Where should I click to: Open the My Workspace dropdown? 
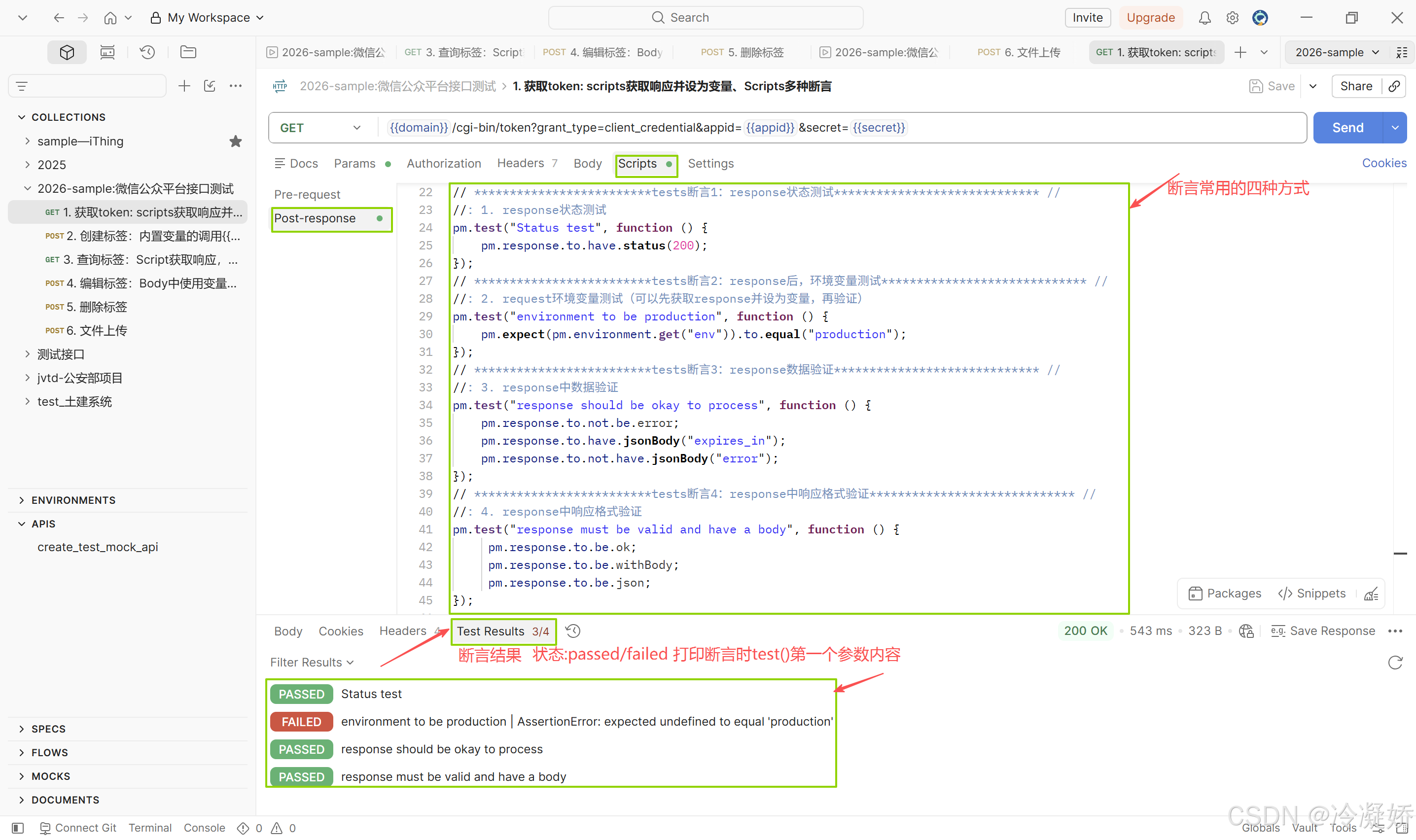click(x=208, y=18)
